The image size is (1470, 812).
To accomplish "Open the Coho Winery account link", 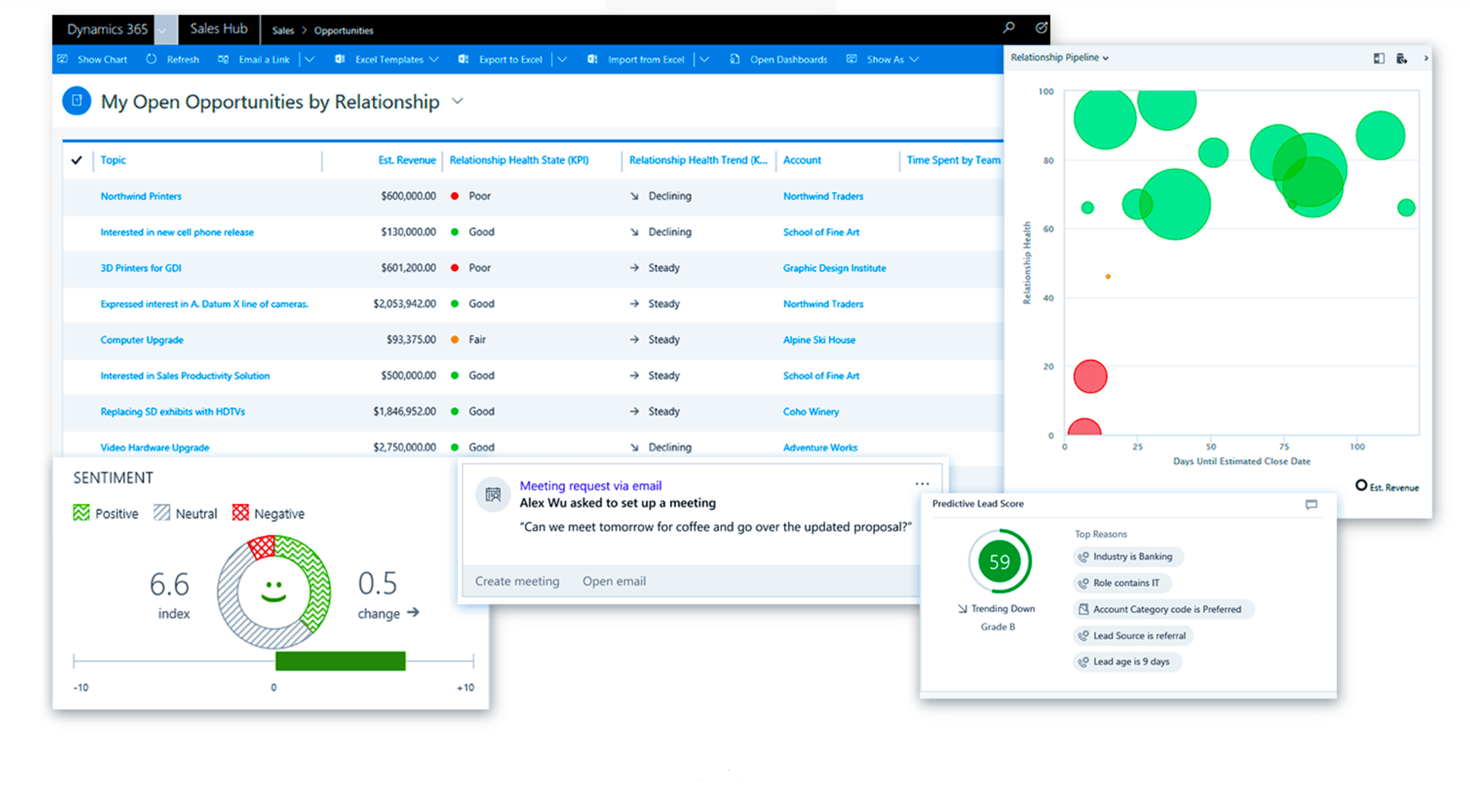I will tap(811, 412).
